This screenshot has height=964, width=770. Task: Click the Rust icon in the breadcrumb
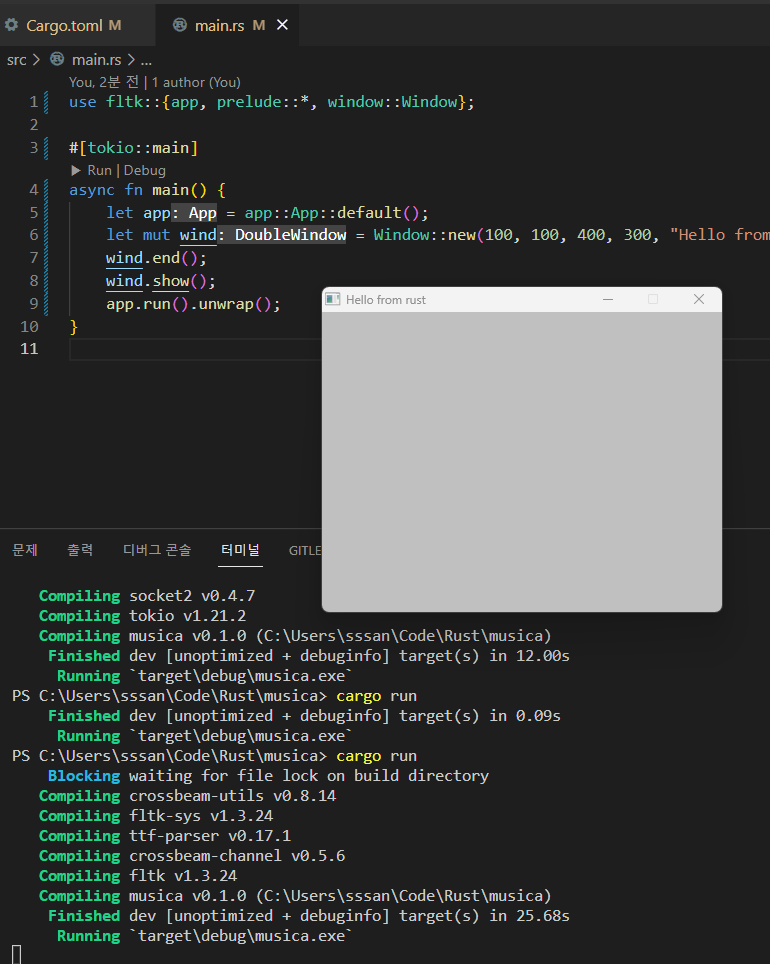click(57, 59)
